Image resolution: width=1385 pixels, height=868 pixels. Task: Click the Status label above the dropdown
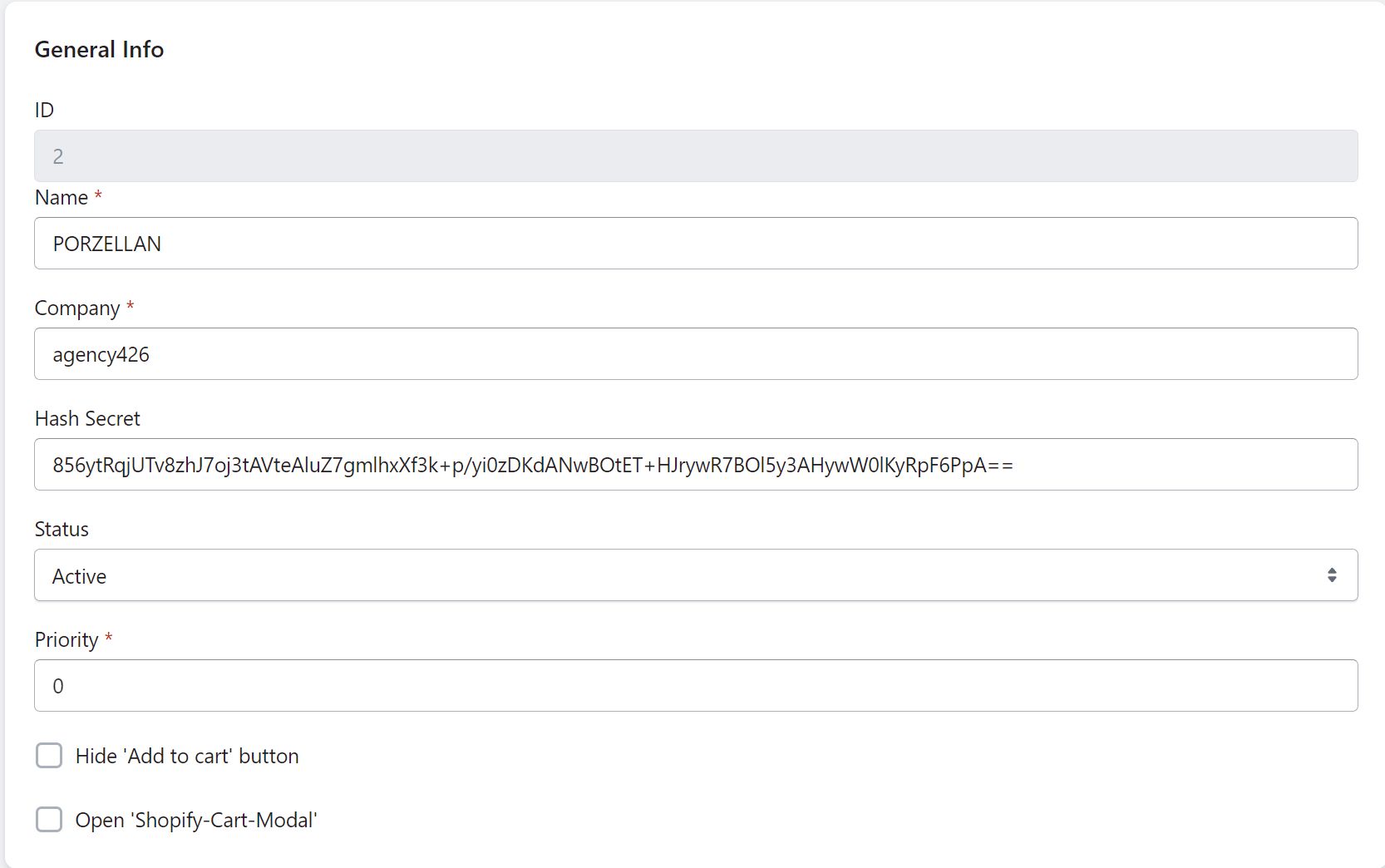click(x=62, y=530)
